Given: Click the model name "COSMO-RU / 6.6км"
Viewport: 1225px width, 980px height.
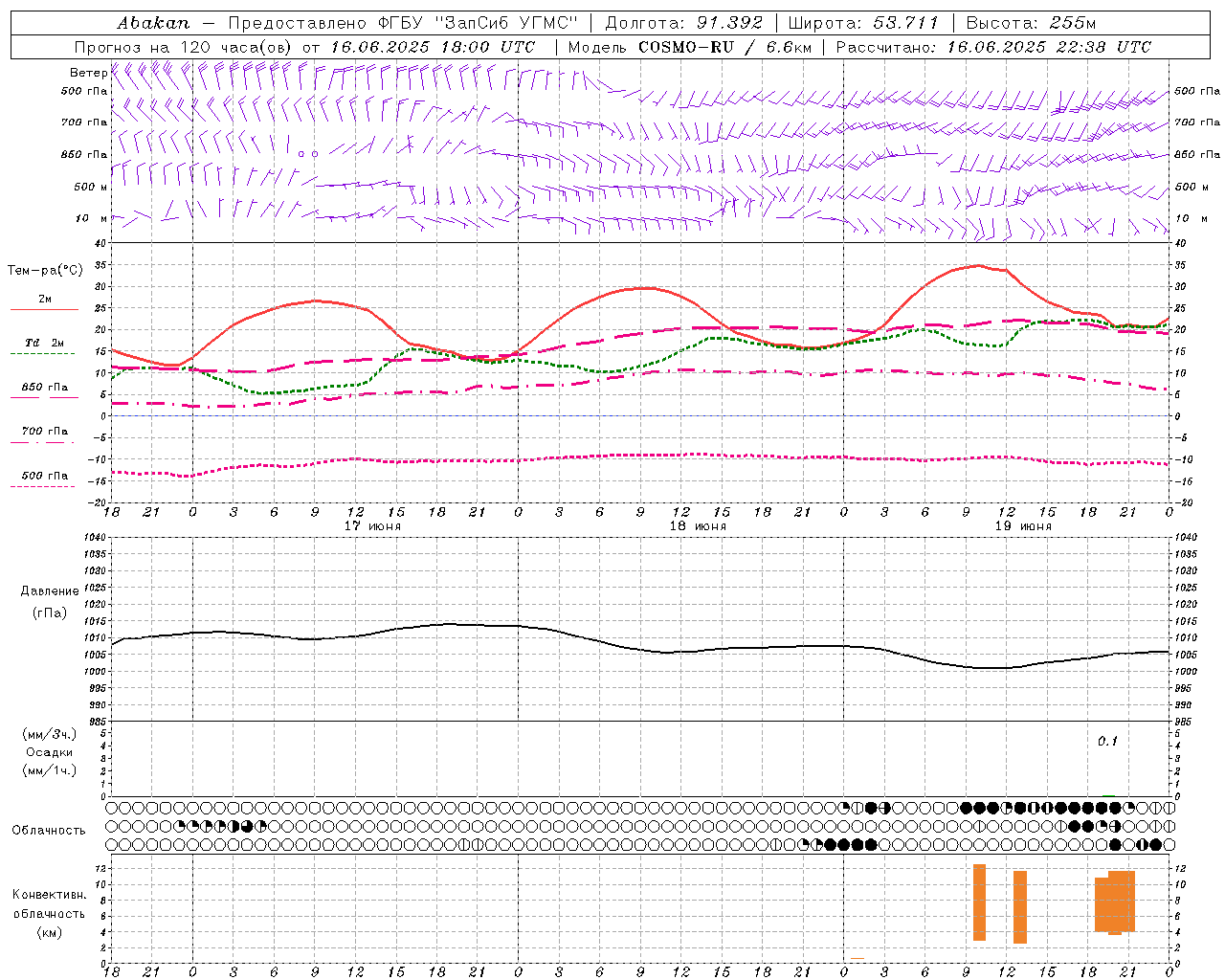Looking at the screenshot, I should tap(724, 47).
